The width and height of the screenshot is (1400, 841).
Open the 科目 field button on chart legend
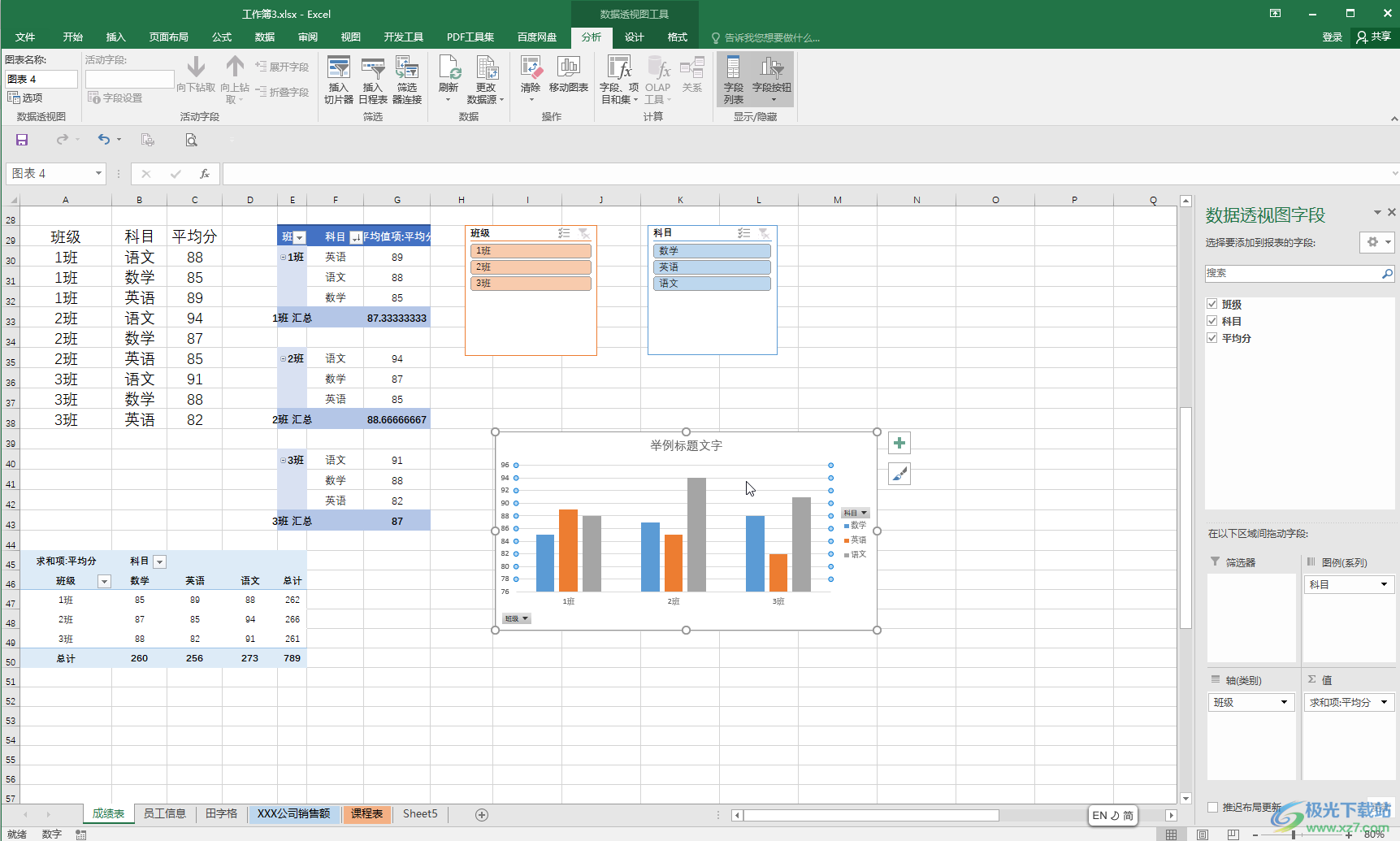pyautogui.click(x=856, y=513)
